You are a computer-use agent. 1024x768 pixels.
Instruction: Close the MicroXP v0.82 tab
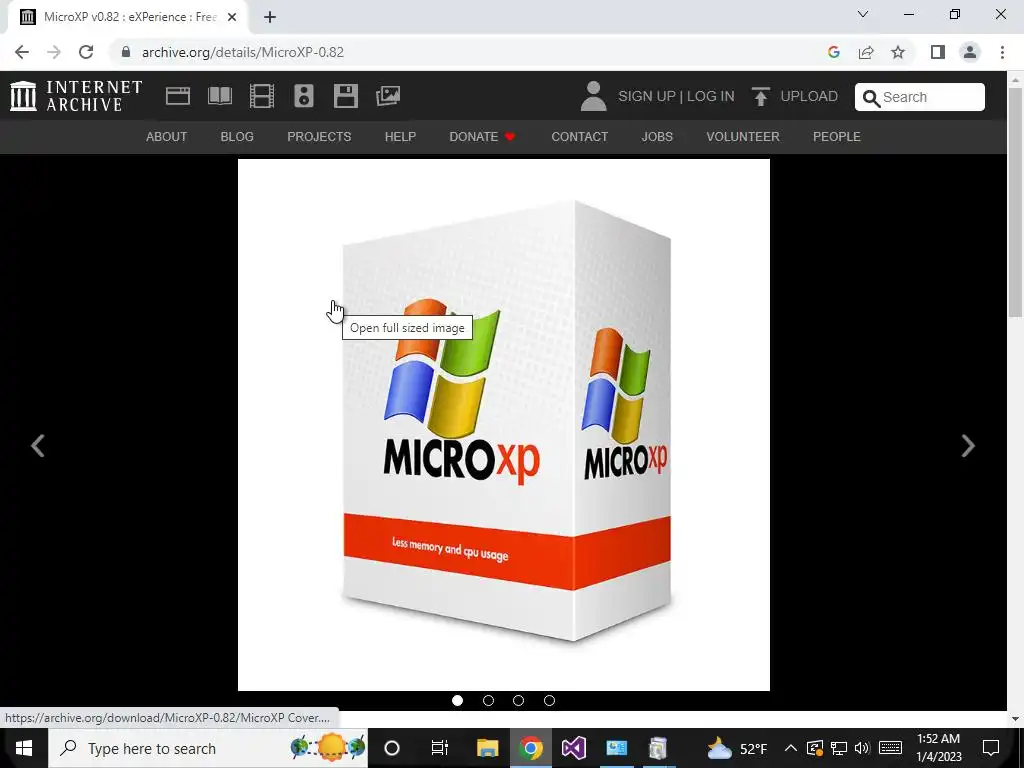click(x=232, y=17)
